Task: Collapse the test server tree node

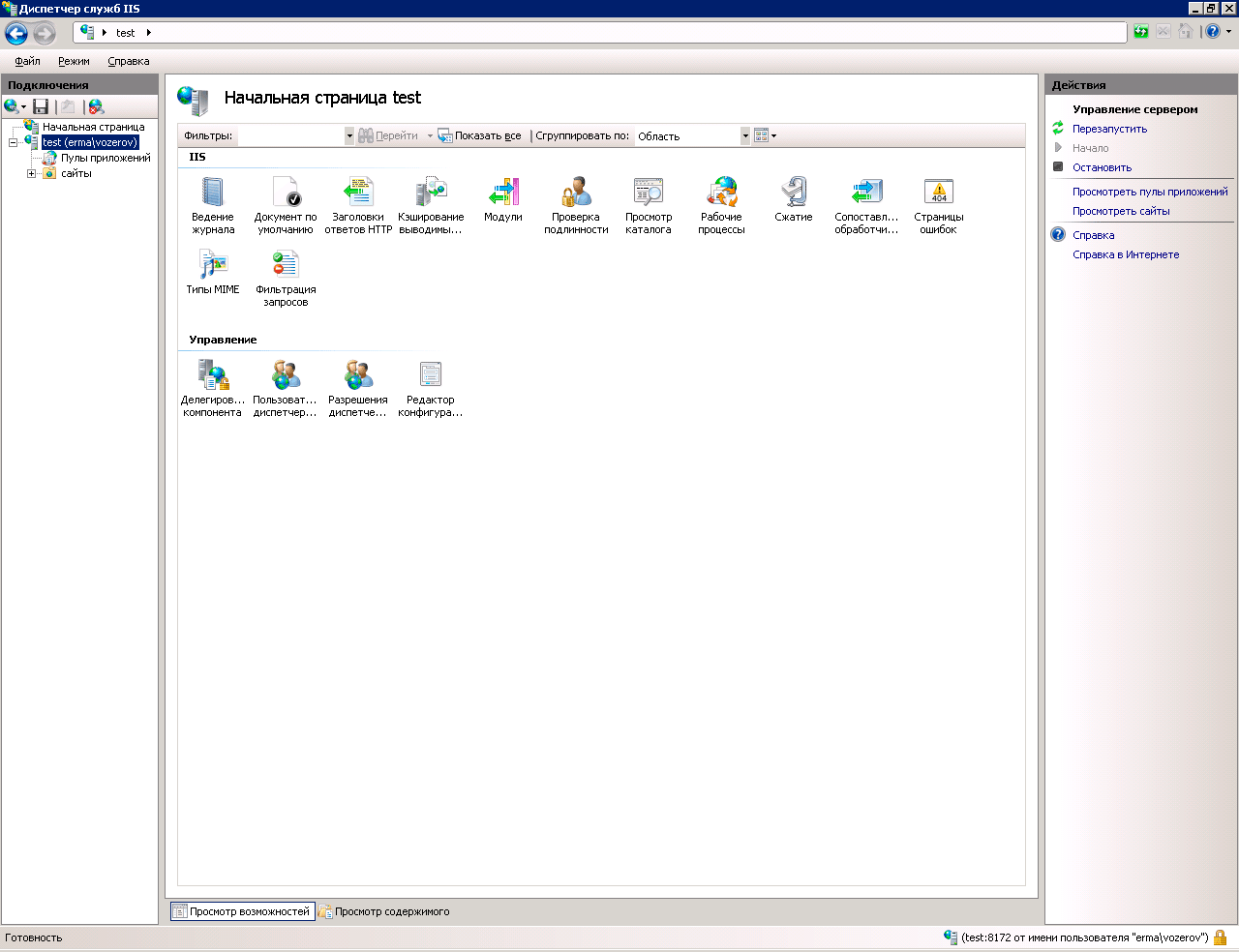Action: tap(13, 142)
